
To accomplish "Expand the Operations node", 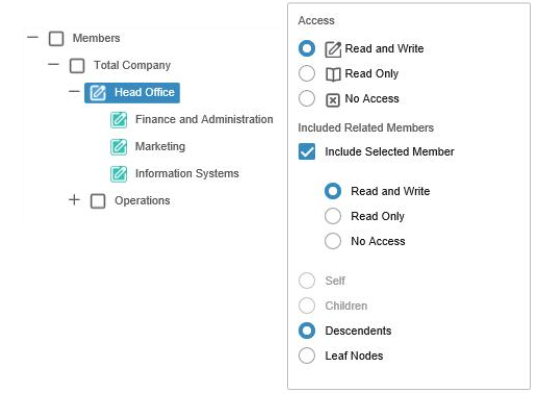I will pos(74,200).
